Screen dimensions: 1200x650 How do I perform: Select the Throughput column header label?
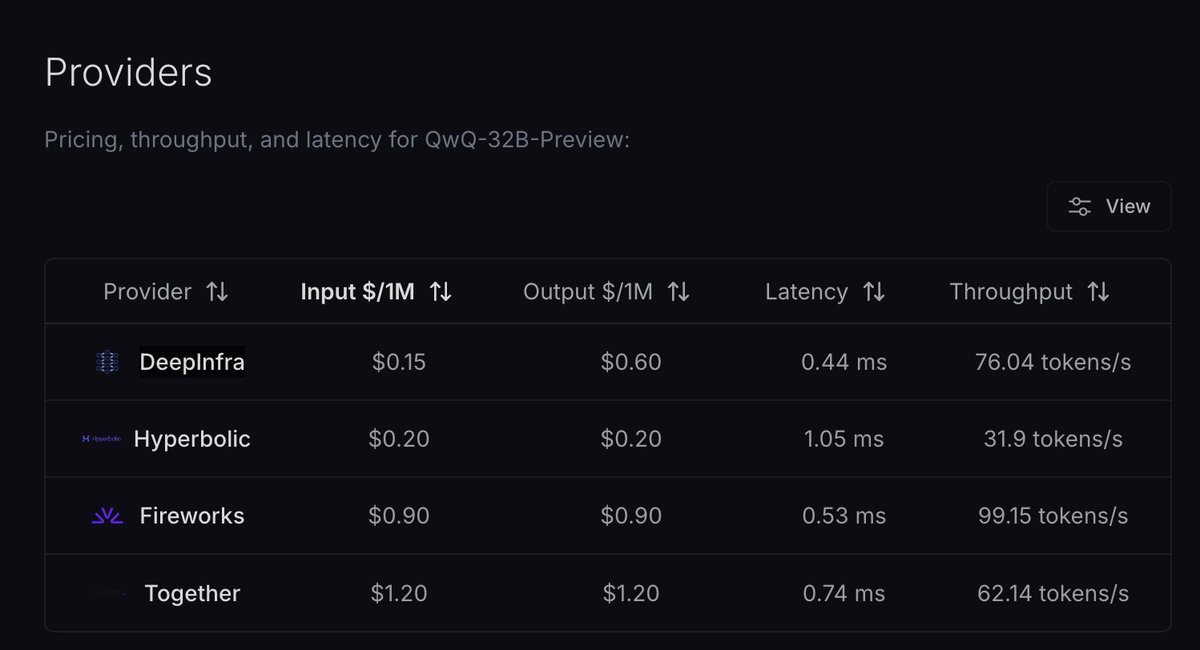(x=1011, y=292)
